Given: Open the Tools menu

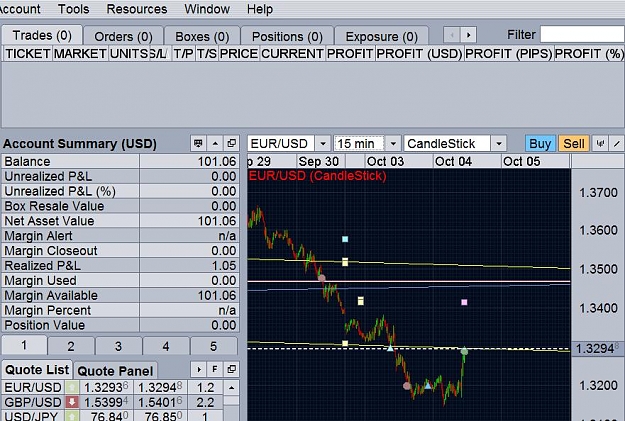Looking at the screenshot, I should pos(74,9).
